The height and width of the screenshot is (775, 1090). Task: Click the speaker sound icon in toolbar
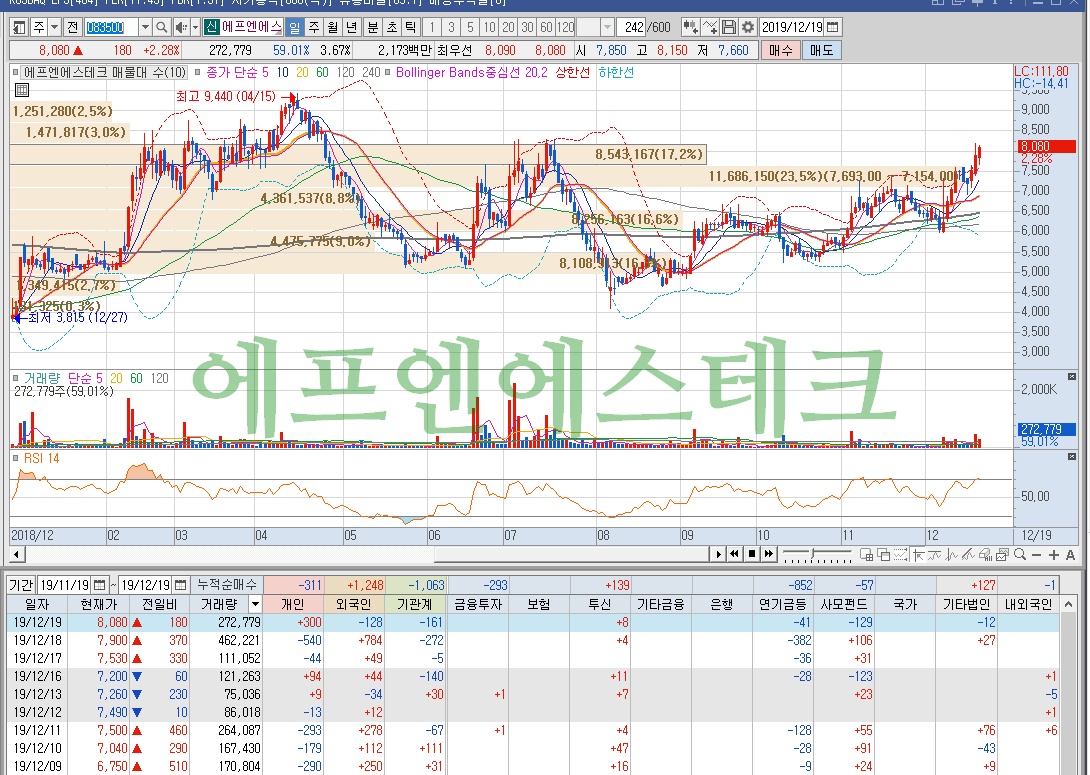coord(181,27)
